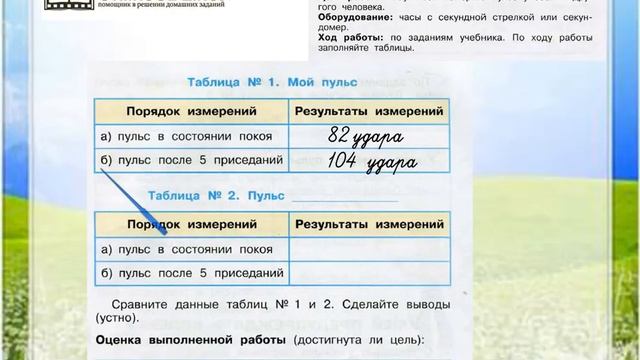
Task: Click 'Оборудование:' label text
Action: point(355,18)
